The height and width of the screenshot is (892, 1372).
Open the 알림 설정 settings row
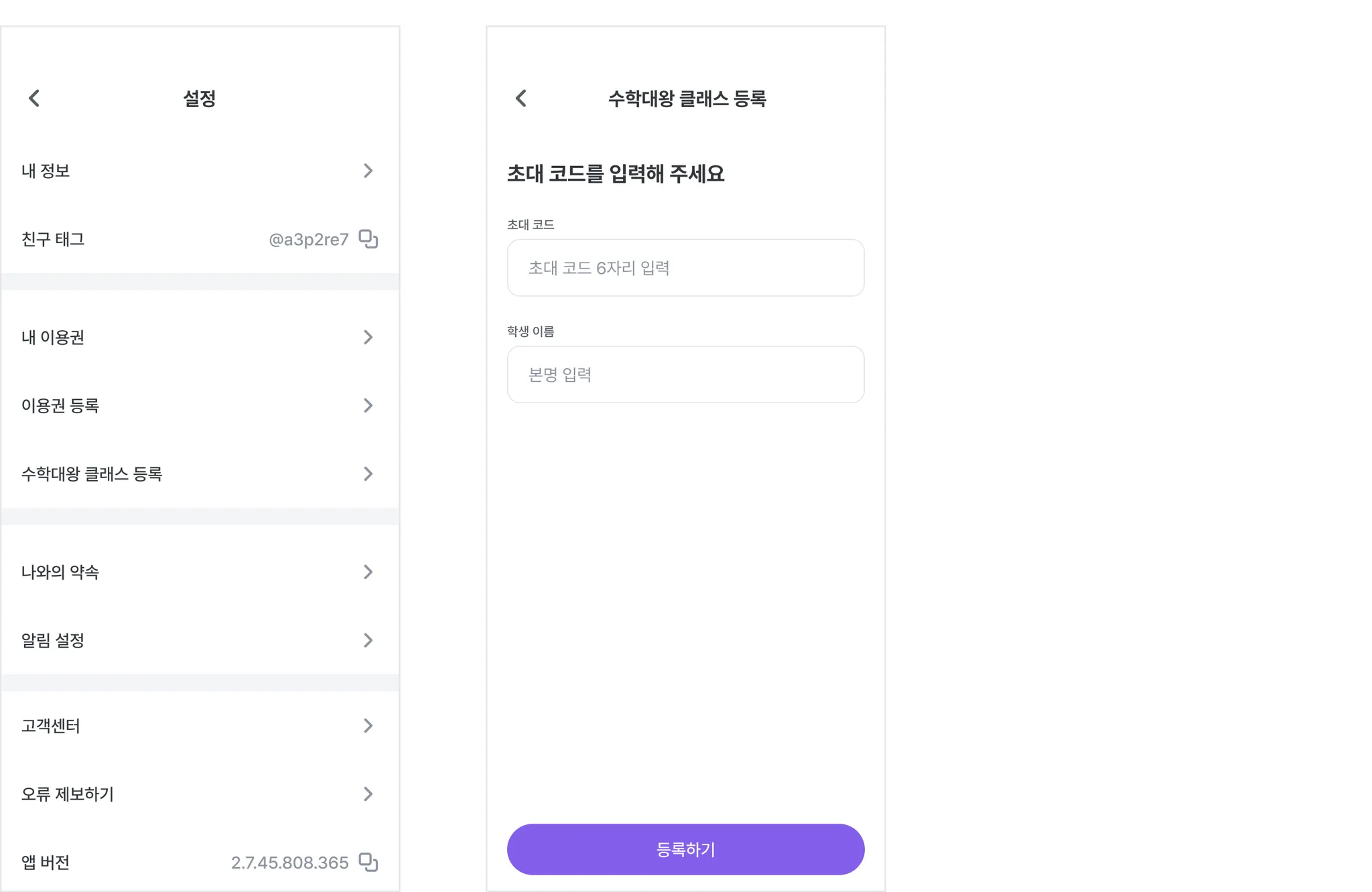click(200, 640)
